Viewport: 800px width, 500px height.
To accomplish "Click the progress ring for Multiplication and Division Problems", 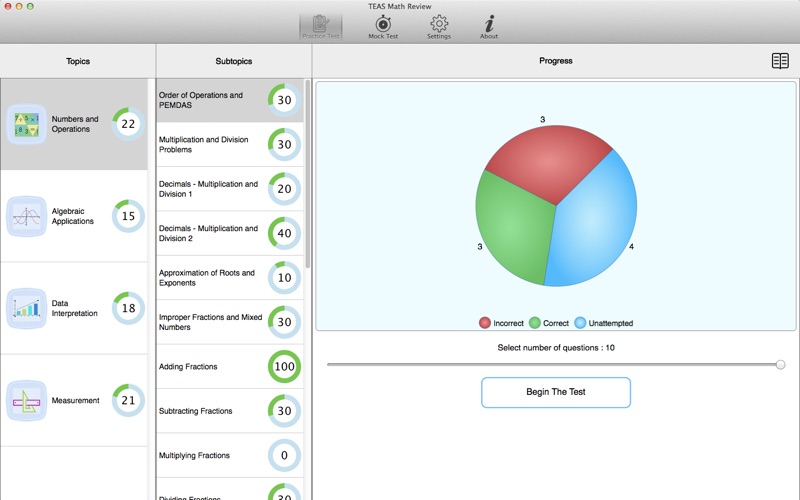I will click(284, 144).
